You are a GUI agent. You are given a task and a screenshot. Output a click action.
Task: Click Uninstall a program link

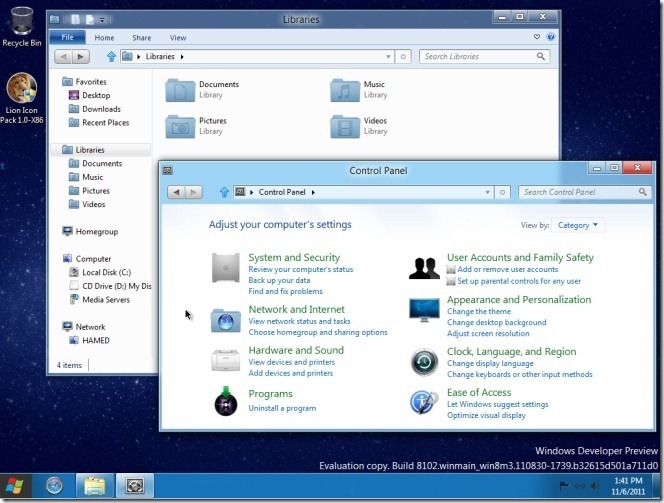pos(282,408)
